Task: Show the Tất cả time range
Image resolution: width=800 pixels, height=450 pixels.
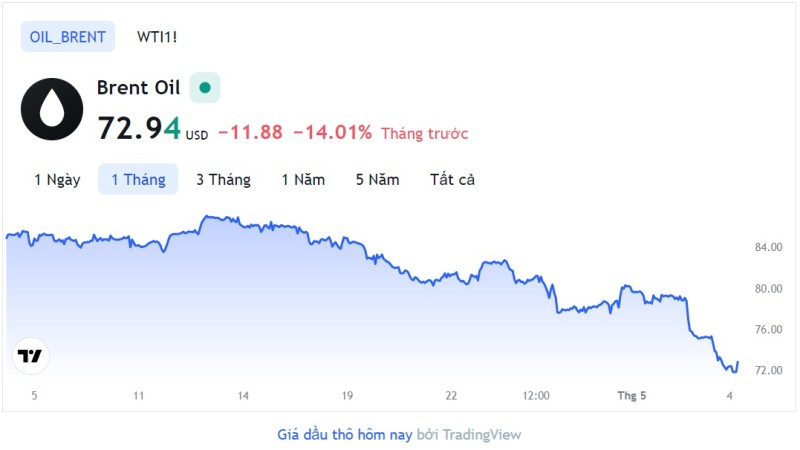Action: [452, 180]
